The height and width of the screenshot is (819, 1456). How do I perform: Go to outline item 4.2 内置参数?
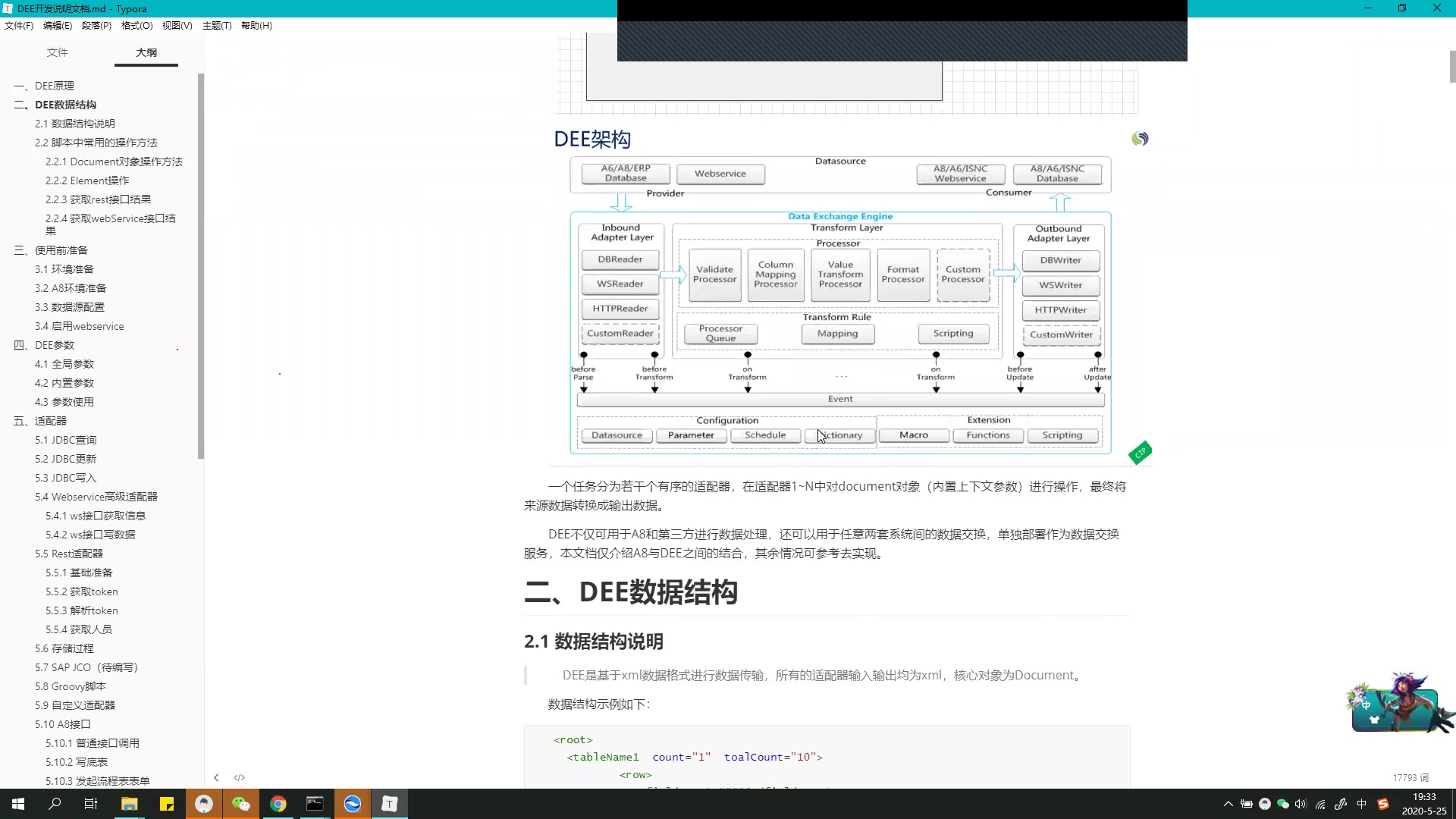point(64,383)
